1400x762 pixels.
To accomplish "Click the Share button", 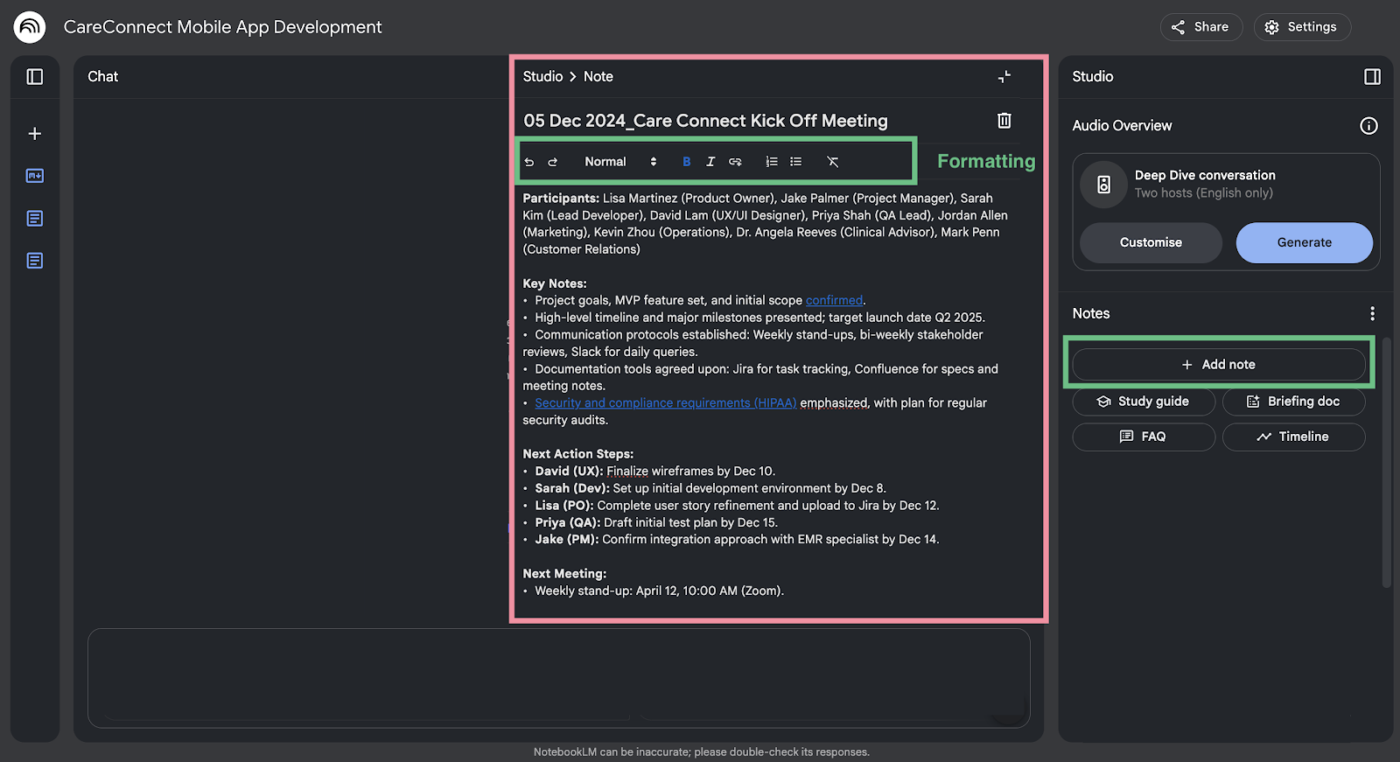I will coord(1201,27).
